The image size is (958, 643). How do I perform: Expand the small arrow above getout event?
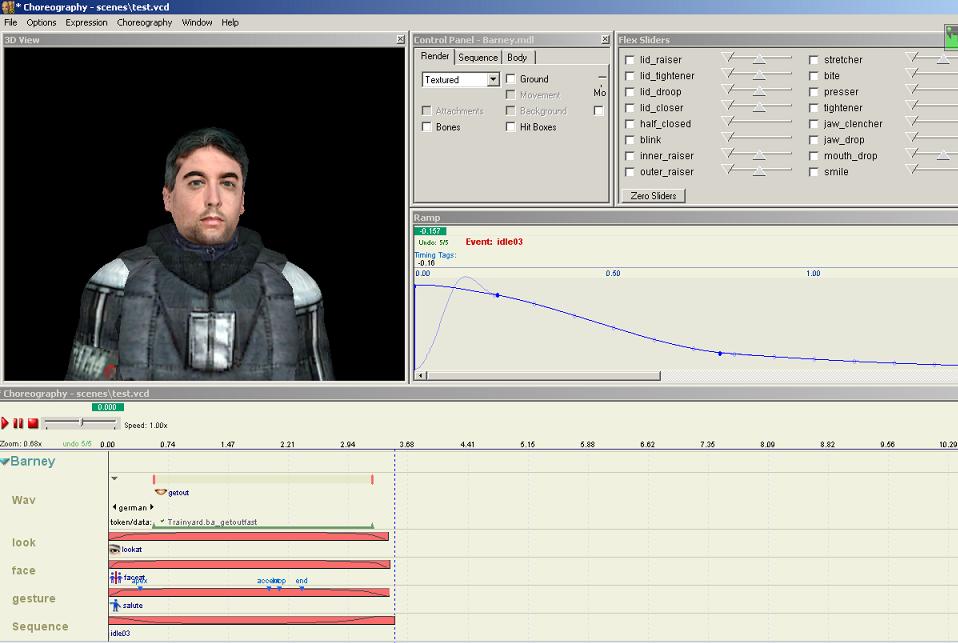[x=114, y=479]
